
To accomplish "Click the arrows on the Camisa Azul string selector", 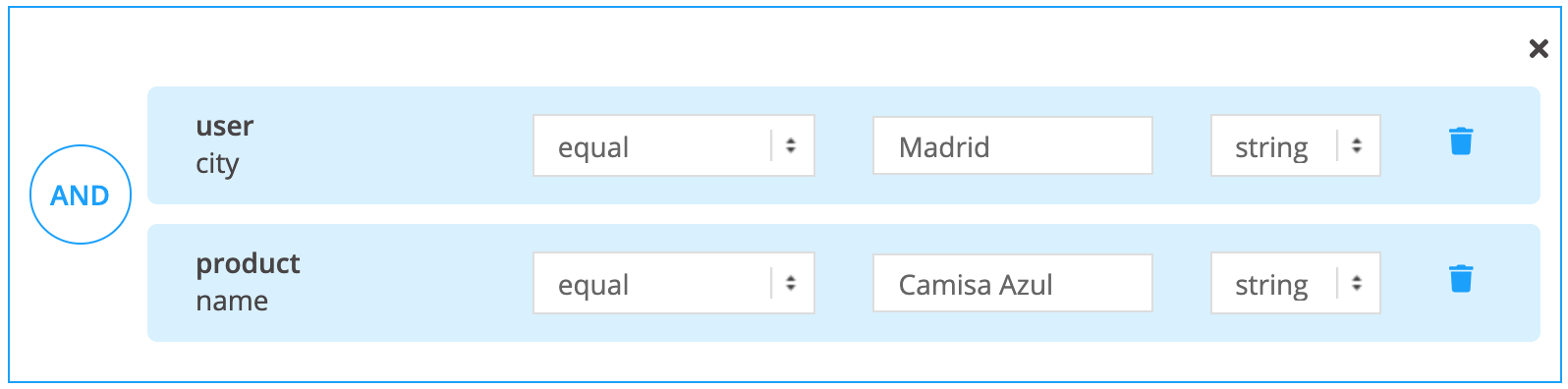I will coord(1357,284).
